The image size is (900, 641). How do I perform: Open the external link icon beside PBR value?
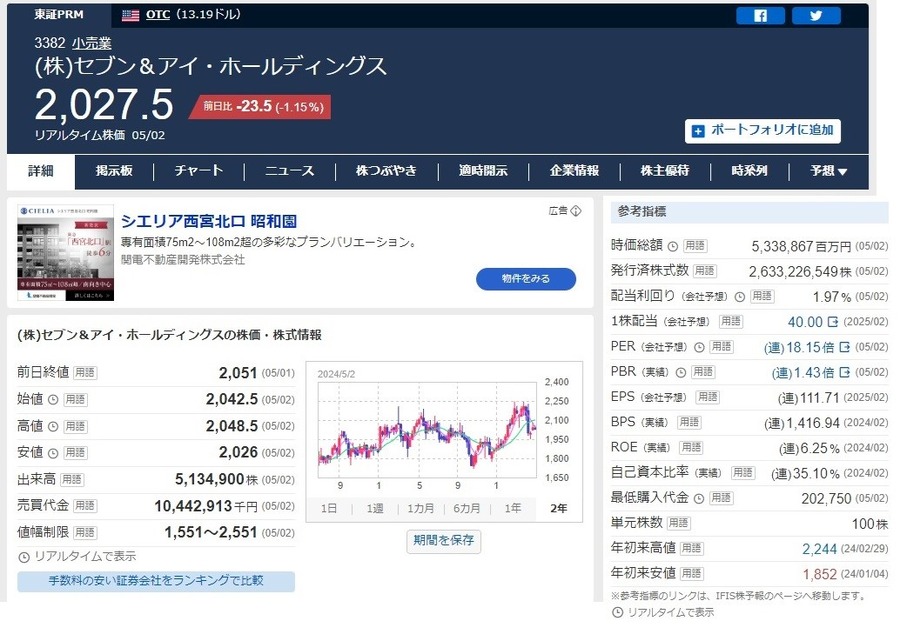(845, 371)
